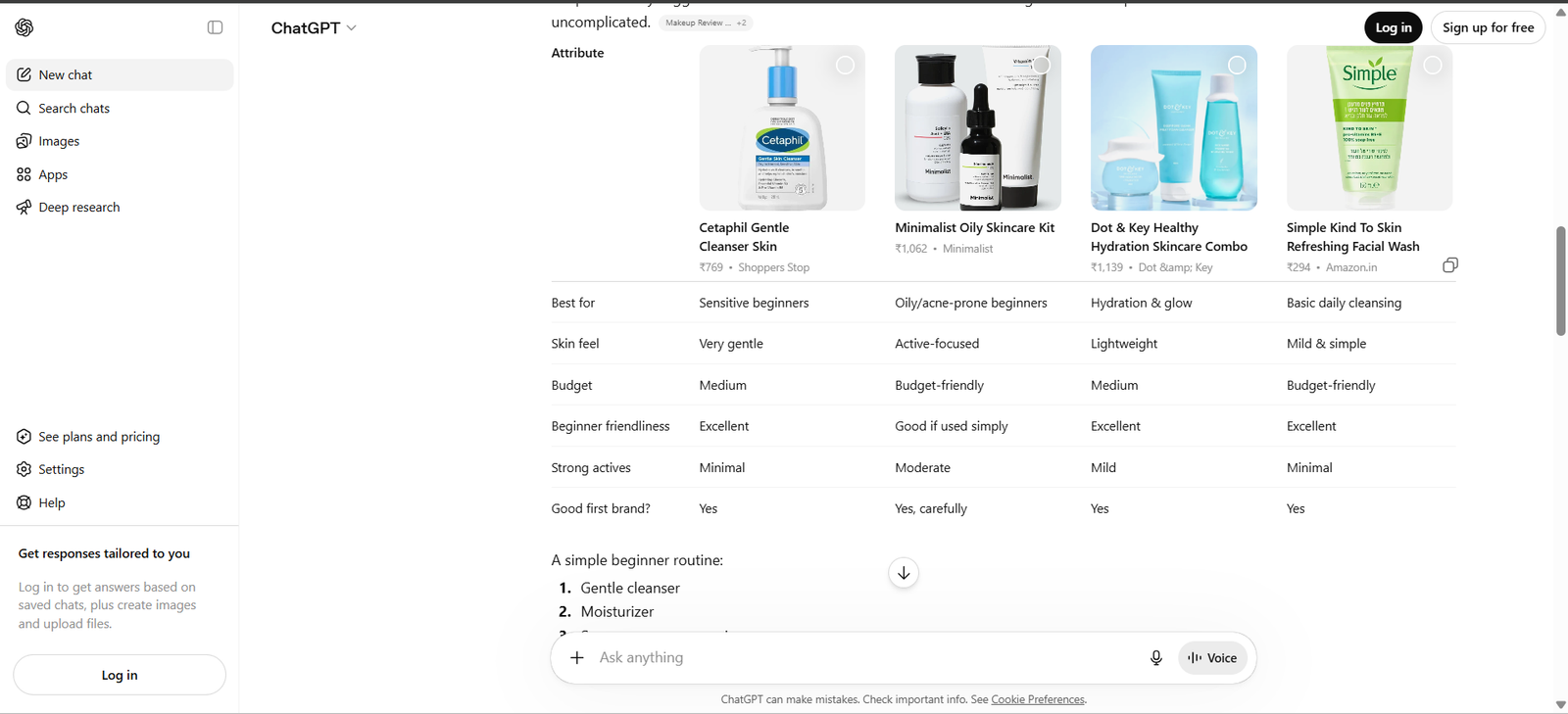This screenshot has width=1568, height=714.
Task: Open the Cookie Preferences link
Action: [1038, 699]
